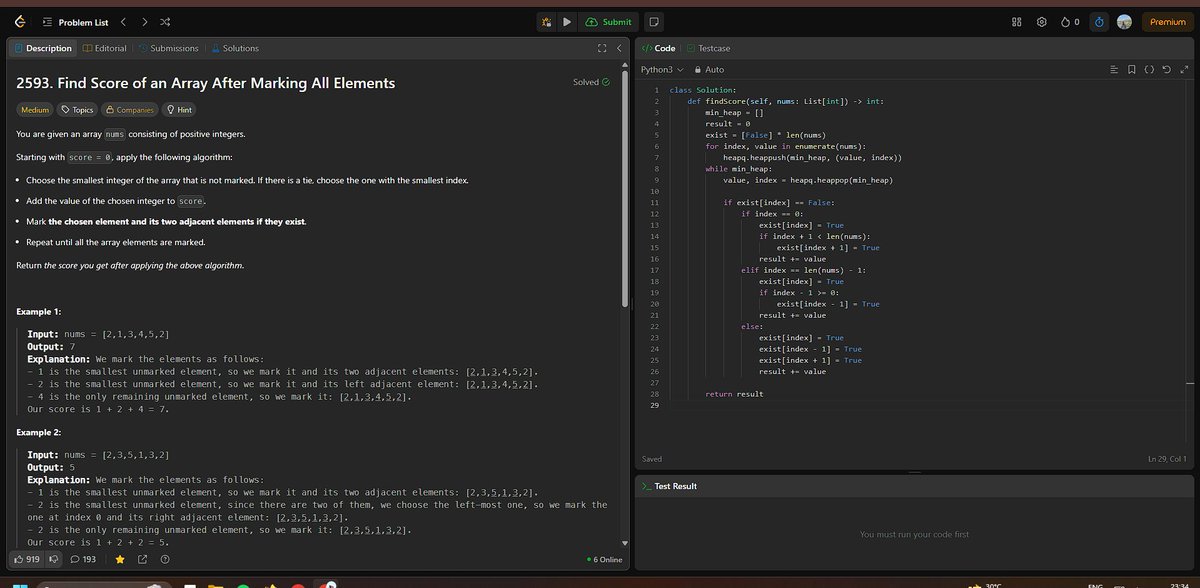Click the Medium difficulty tag
This screenshot has width=1200, height=588.
35,110
